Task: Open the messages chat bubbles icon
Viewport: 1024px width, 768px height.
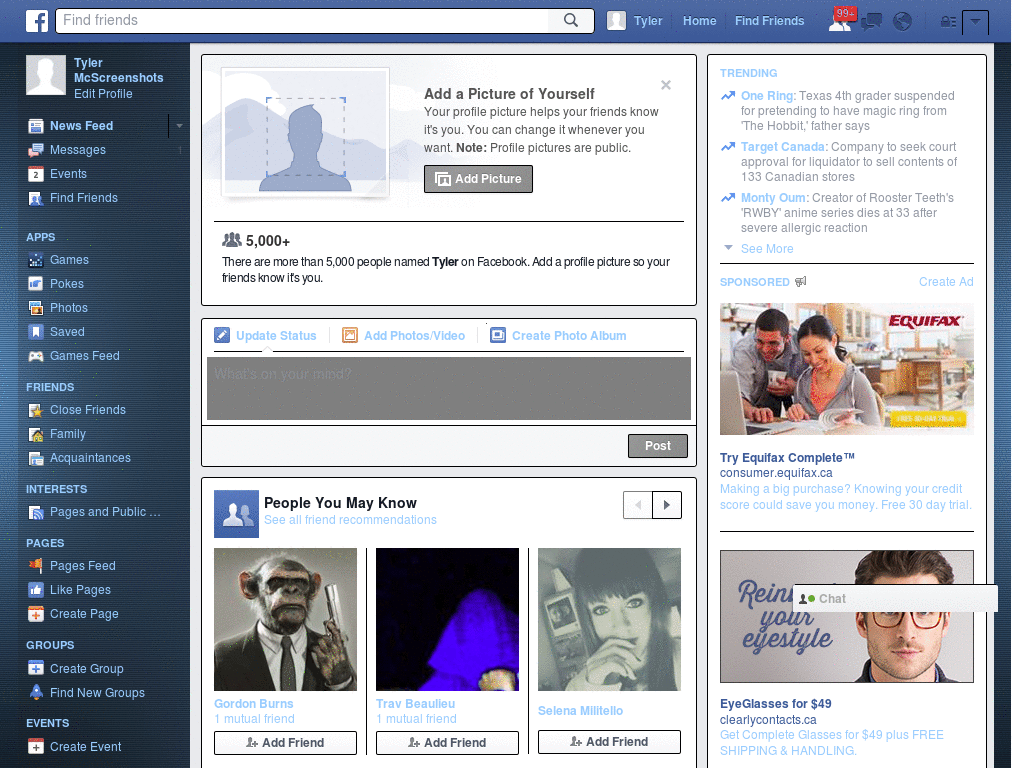Action: coord(871,22)
